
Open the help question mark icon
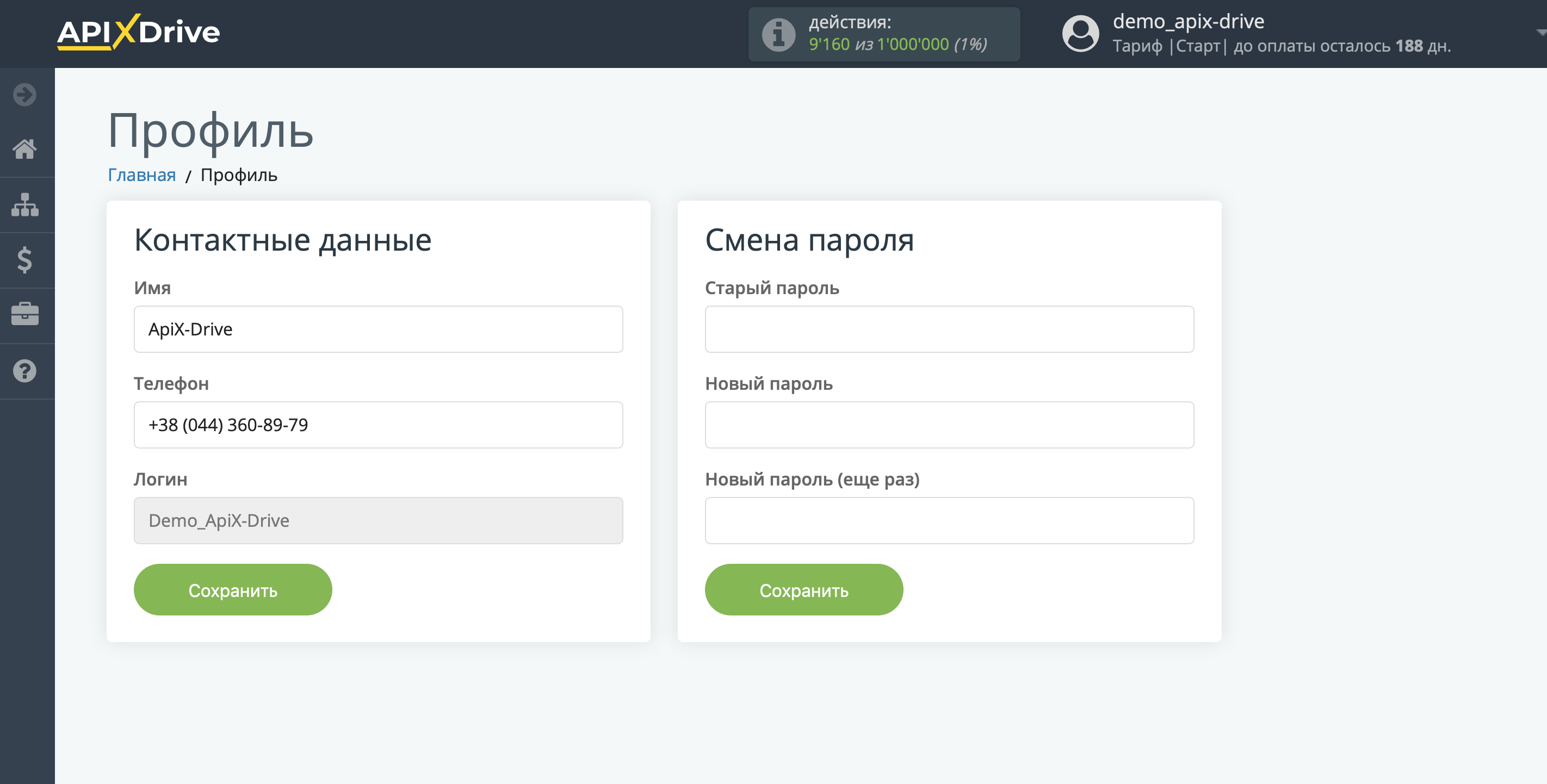point(24,371)
